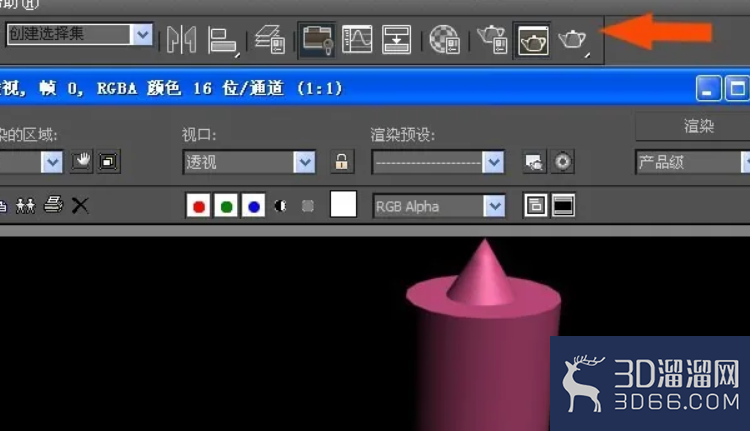
Task: Toggle the lock to viewport padlock
Action: (x=342, y=162)
